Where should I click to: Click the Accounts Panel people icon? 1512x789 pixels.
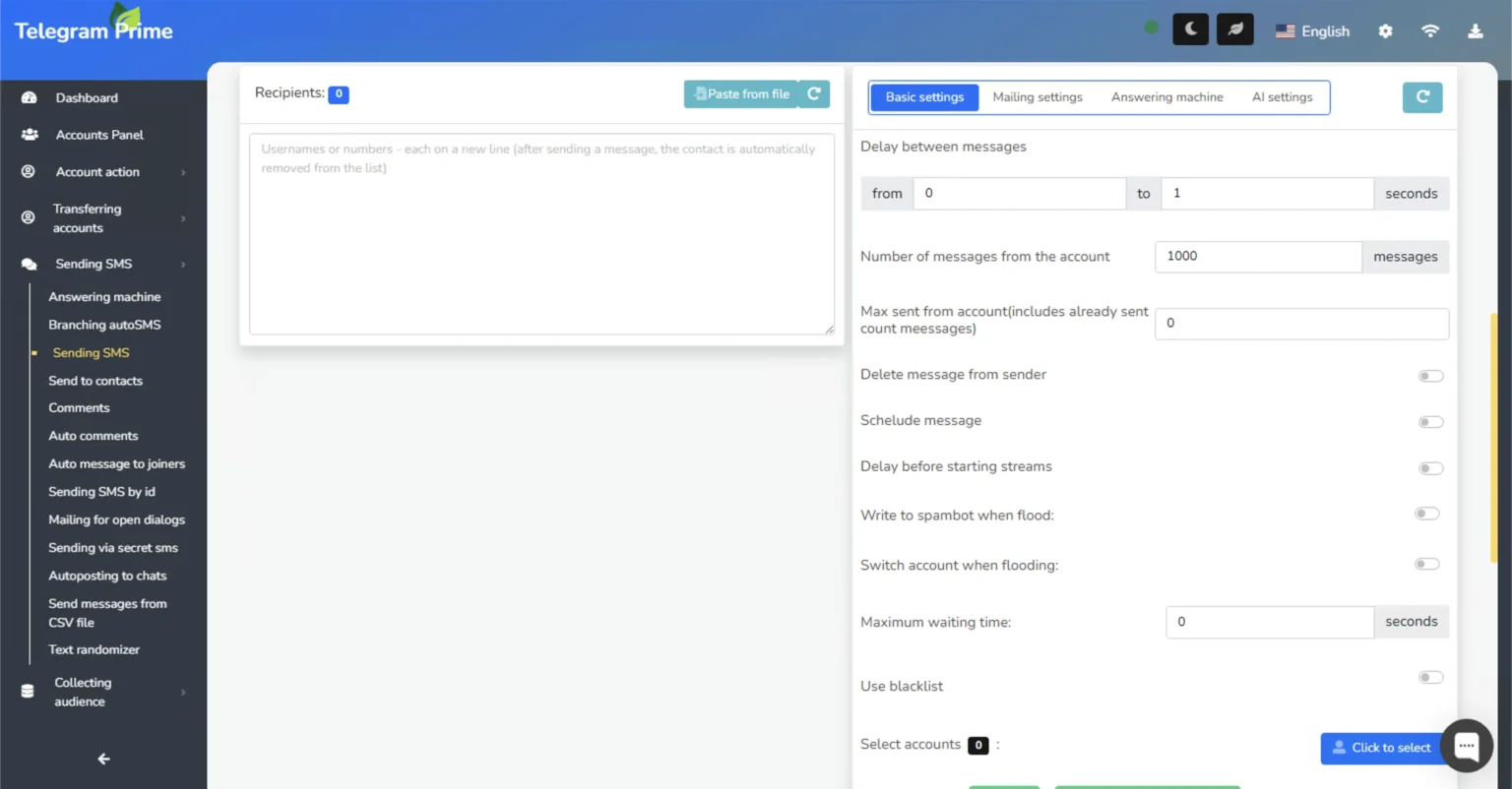coord(28,134)
